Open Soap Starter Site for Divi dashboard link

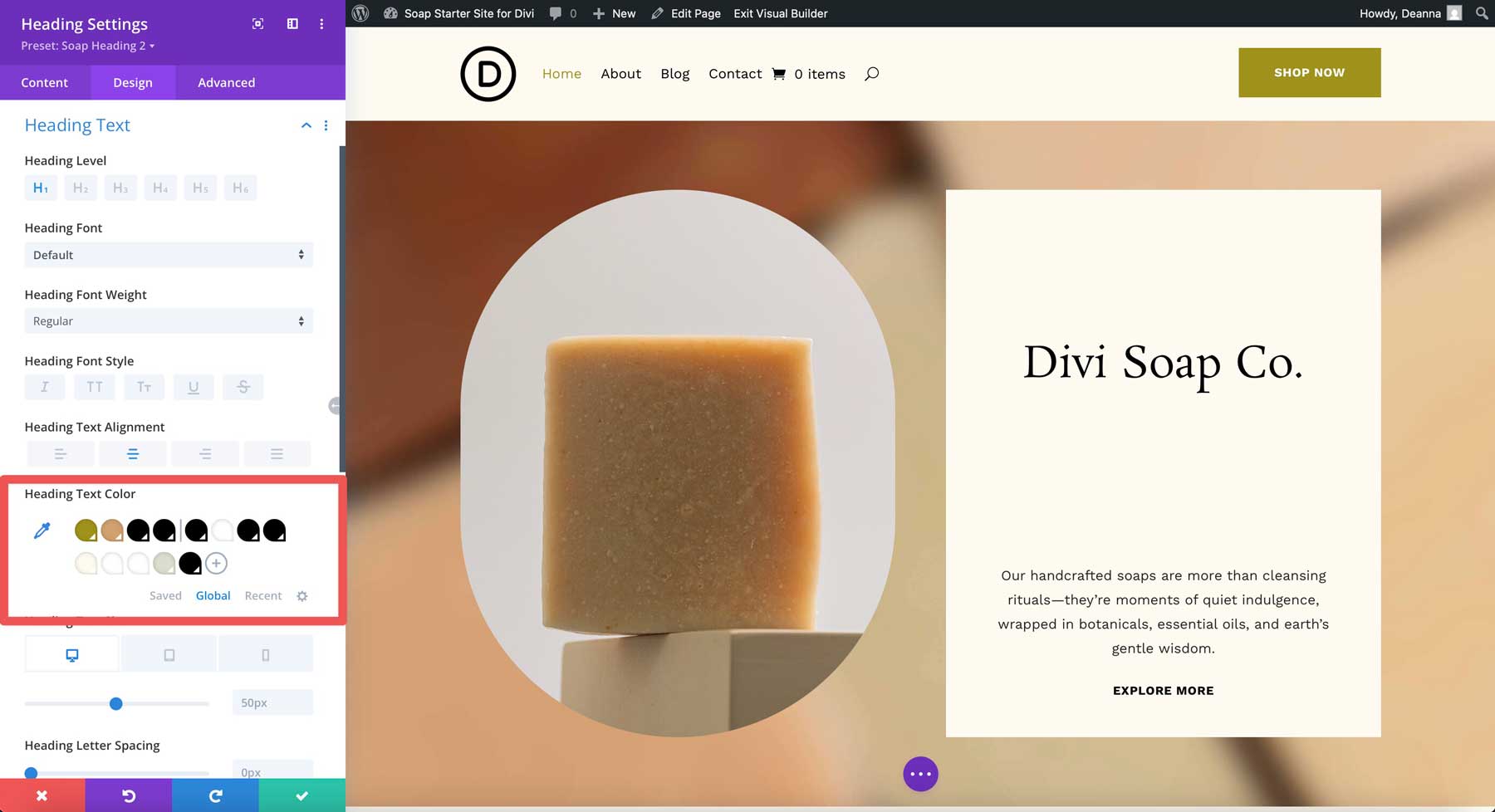point(458,13)
